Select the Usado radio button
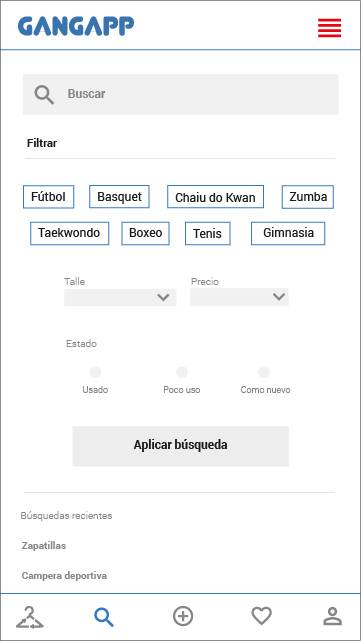This screenshot has width=361, height=641. click(96, 372)
